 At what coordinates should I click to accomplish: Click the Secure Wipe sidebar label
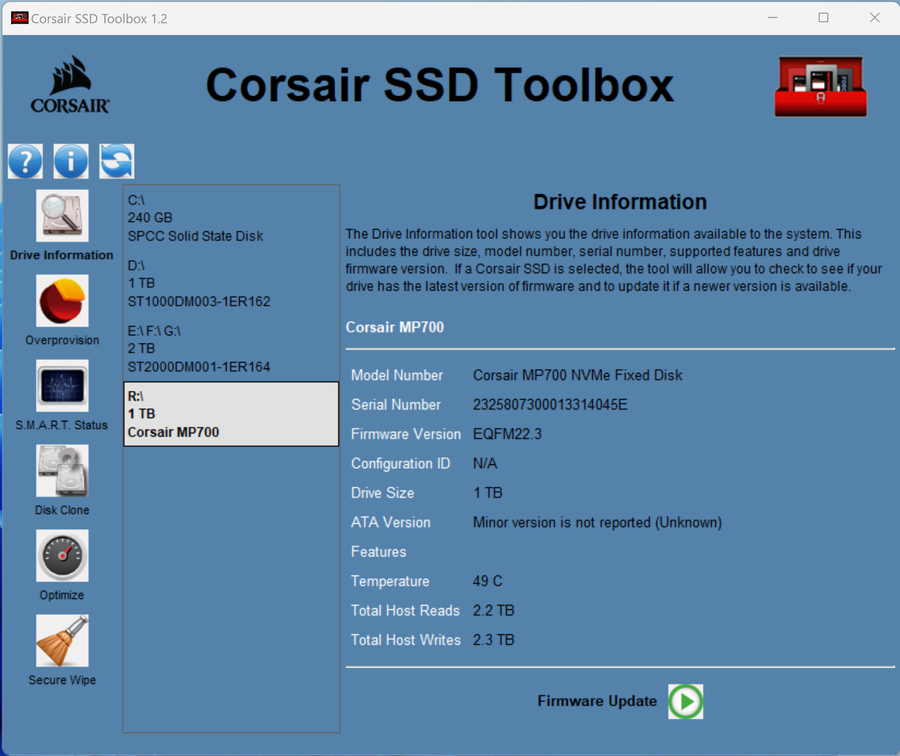coord(62,680)
